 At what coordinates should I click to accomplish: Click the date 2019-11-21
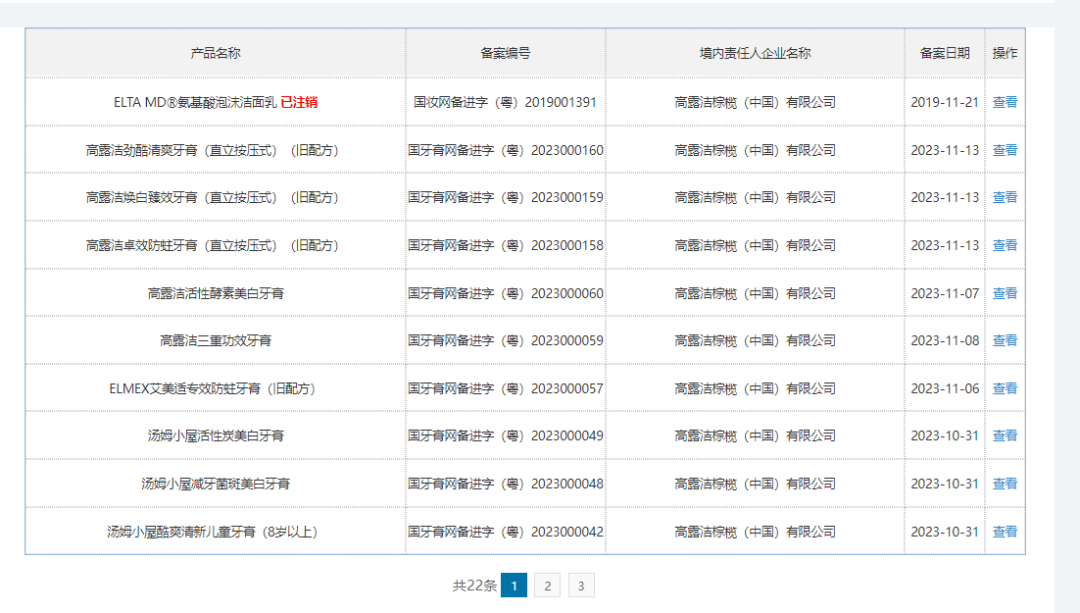[x=944, y=102]
